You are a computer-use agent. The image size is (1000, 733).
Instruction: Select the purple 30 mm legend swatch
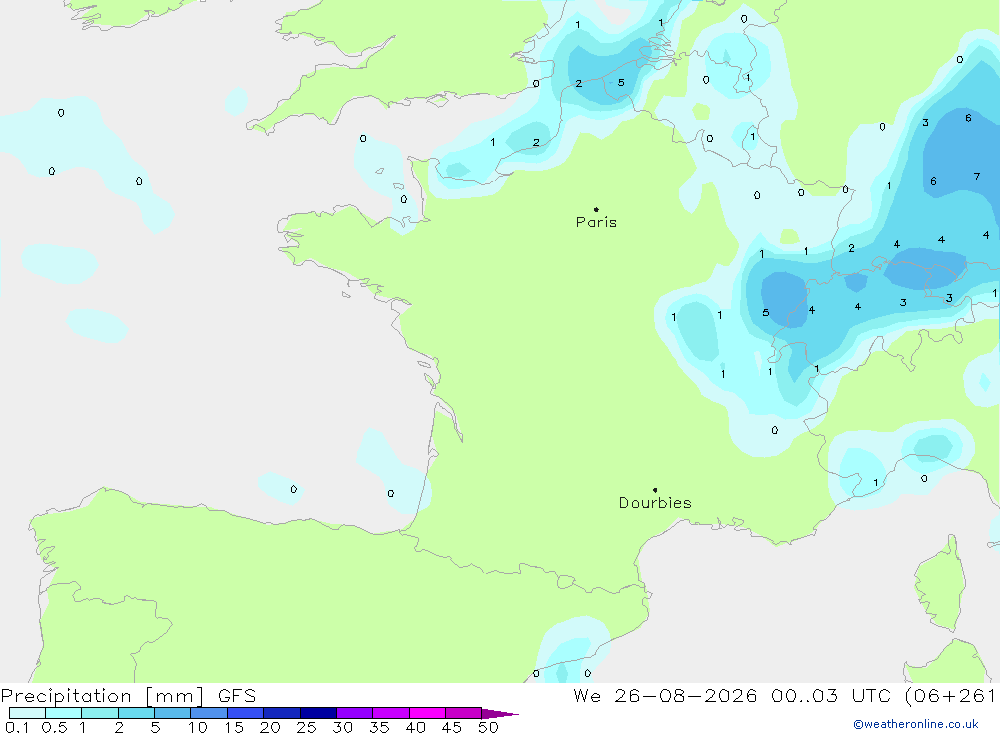tap(354, 713)
